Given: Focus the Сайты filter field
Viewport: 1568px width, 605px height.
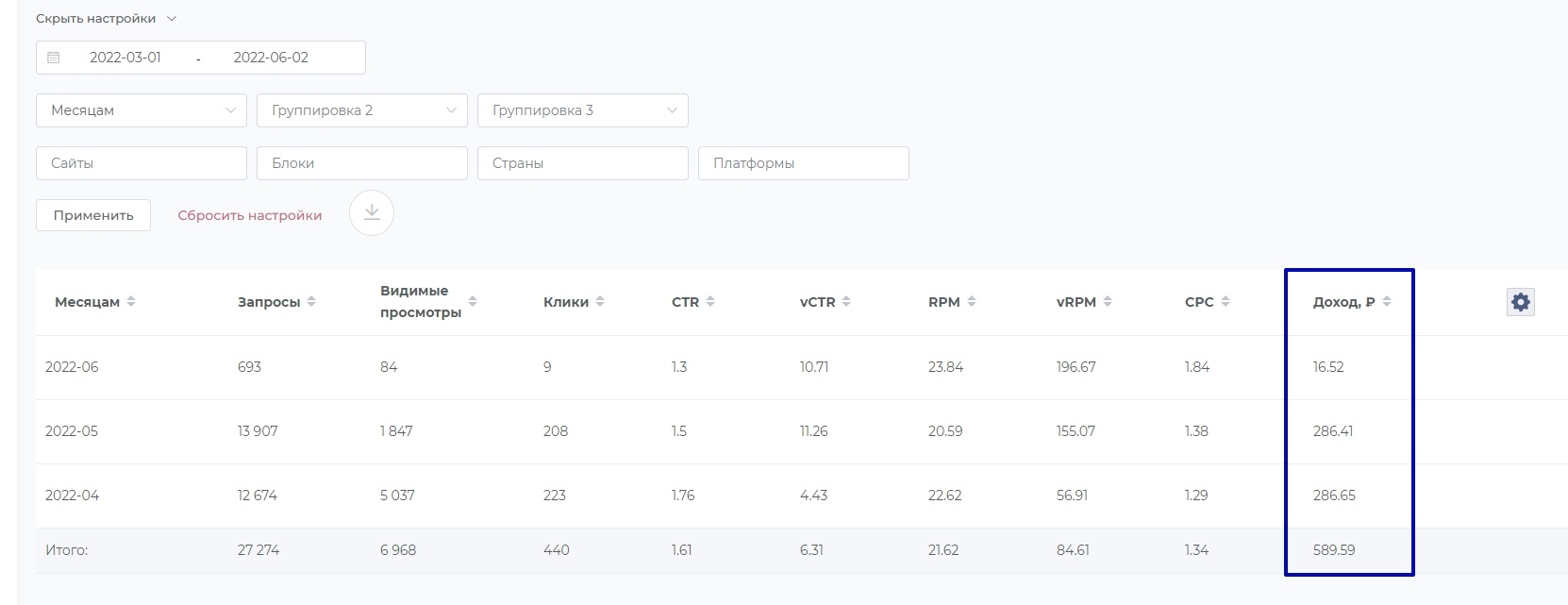Looking at the screenshot, I should 142,163.
